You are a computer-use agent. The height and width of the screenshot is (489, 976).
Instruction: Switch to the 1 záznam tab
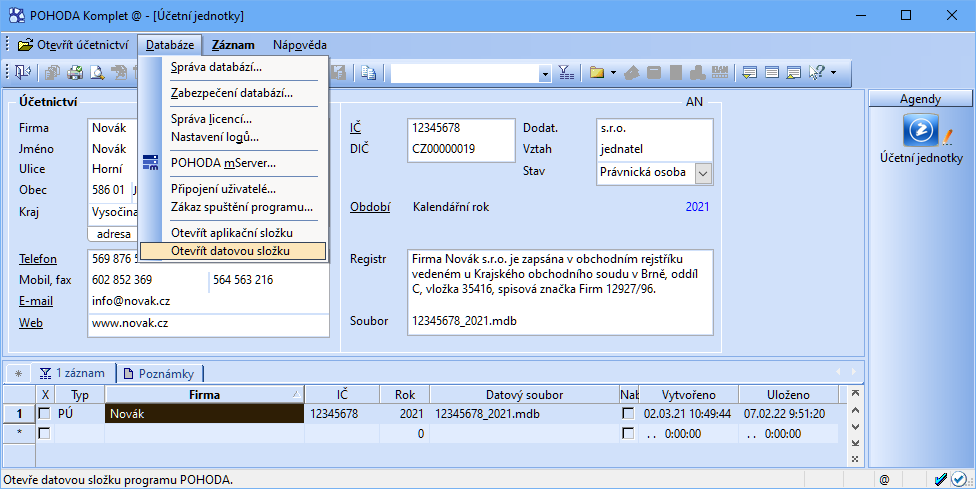coord(73,373)
